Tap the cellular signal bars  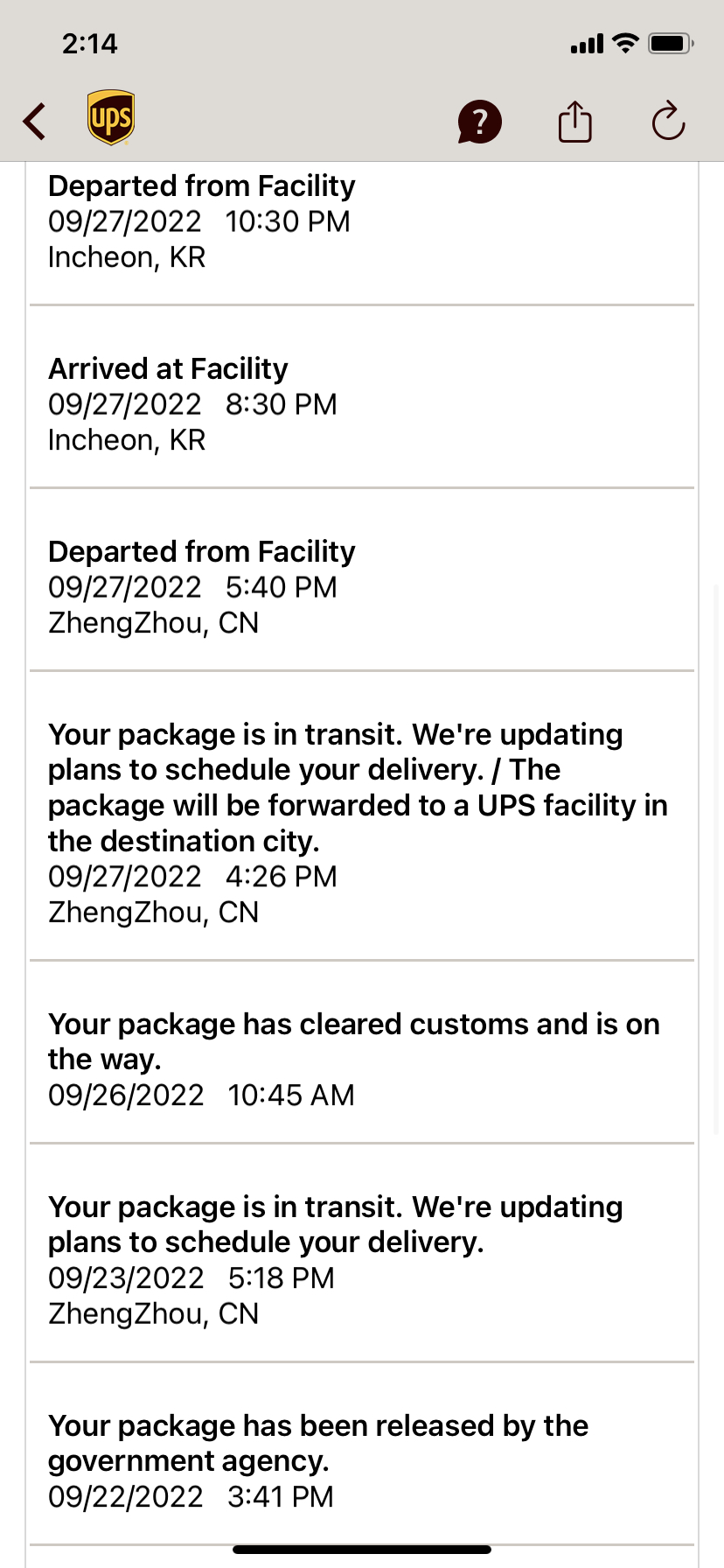(587, 44)
